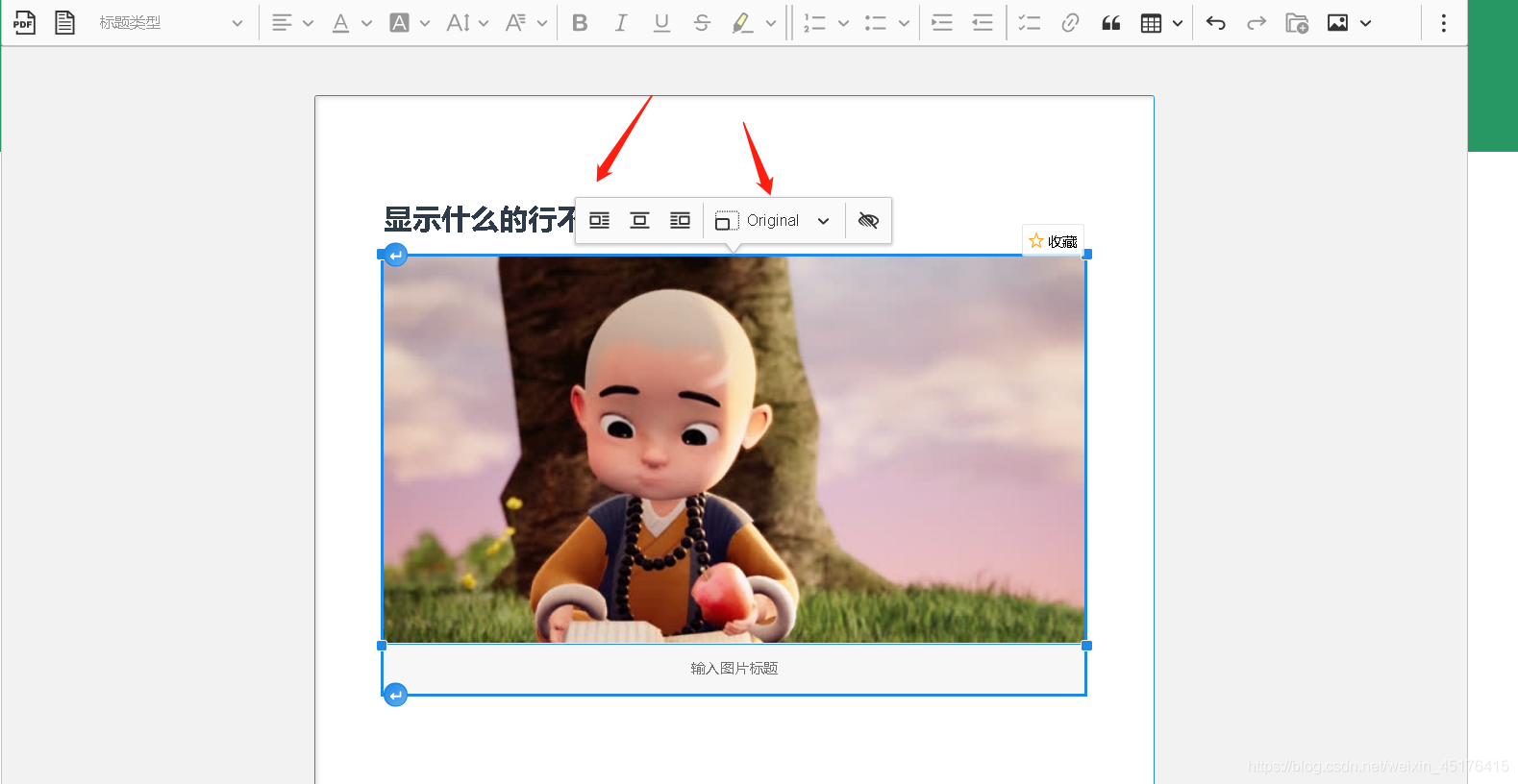
Task: Export document as PDF
Action: (24, 22)
